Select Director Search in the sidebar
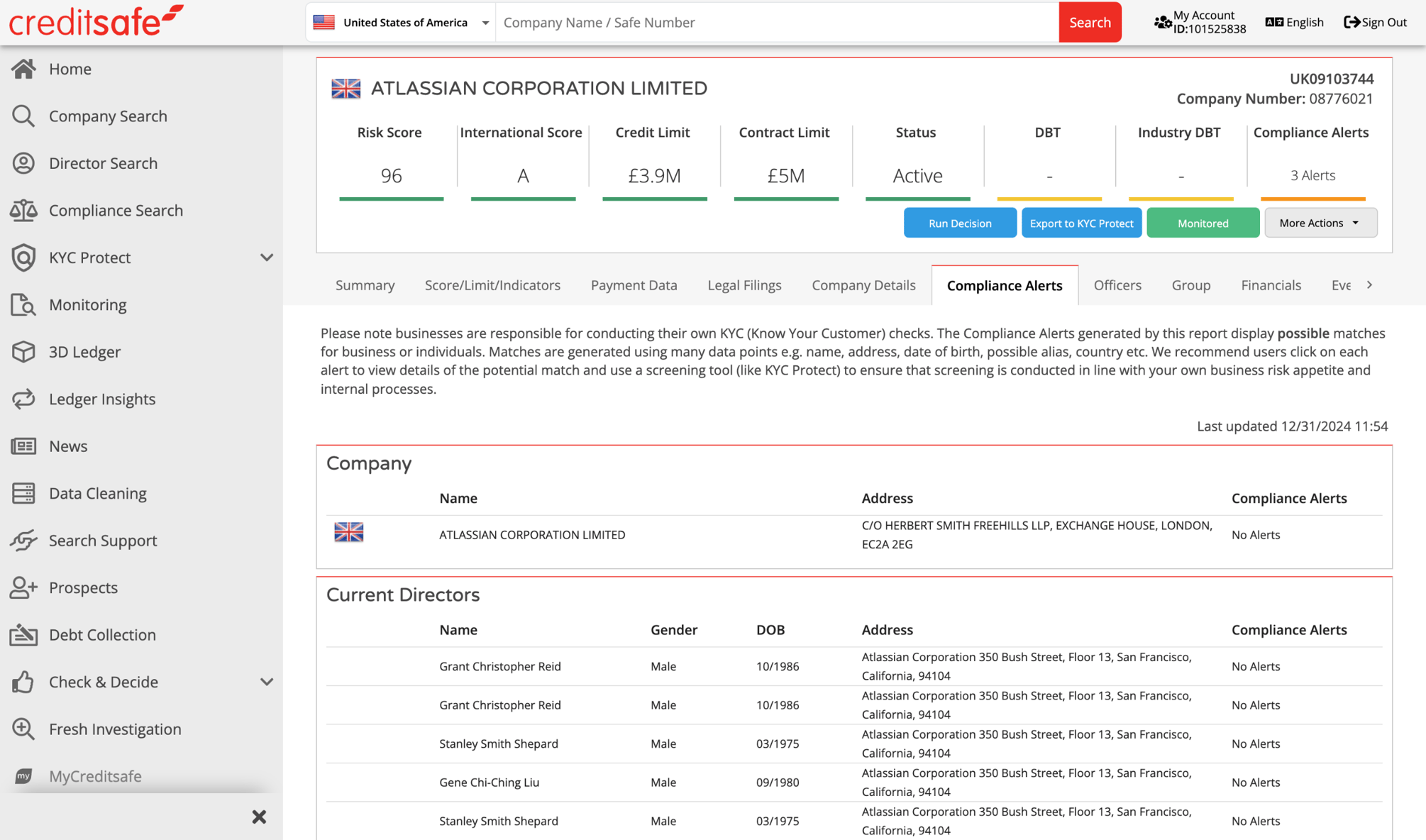The image size is (1426, 840). pos(104,163)
